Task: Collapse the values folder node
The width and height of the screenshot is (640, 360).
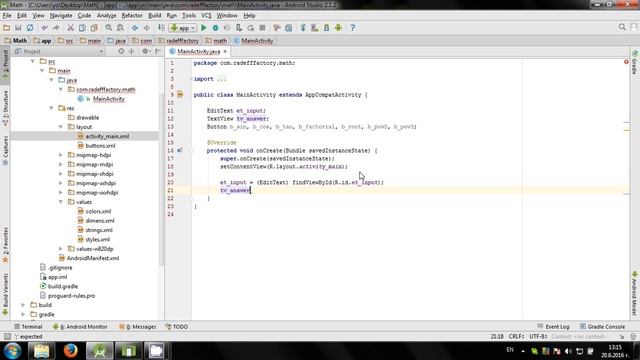Action: 61,202
